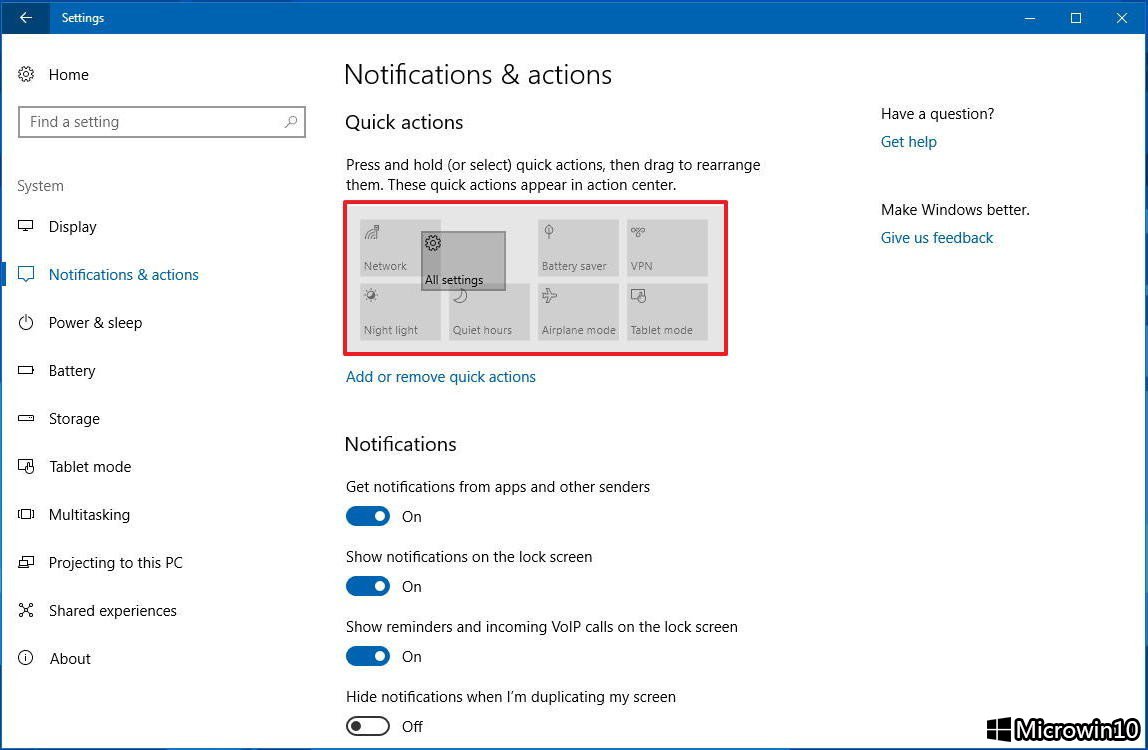Navigate to Storage settings
The image size is (1148, 750).
click(74, 419)
